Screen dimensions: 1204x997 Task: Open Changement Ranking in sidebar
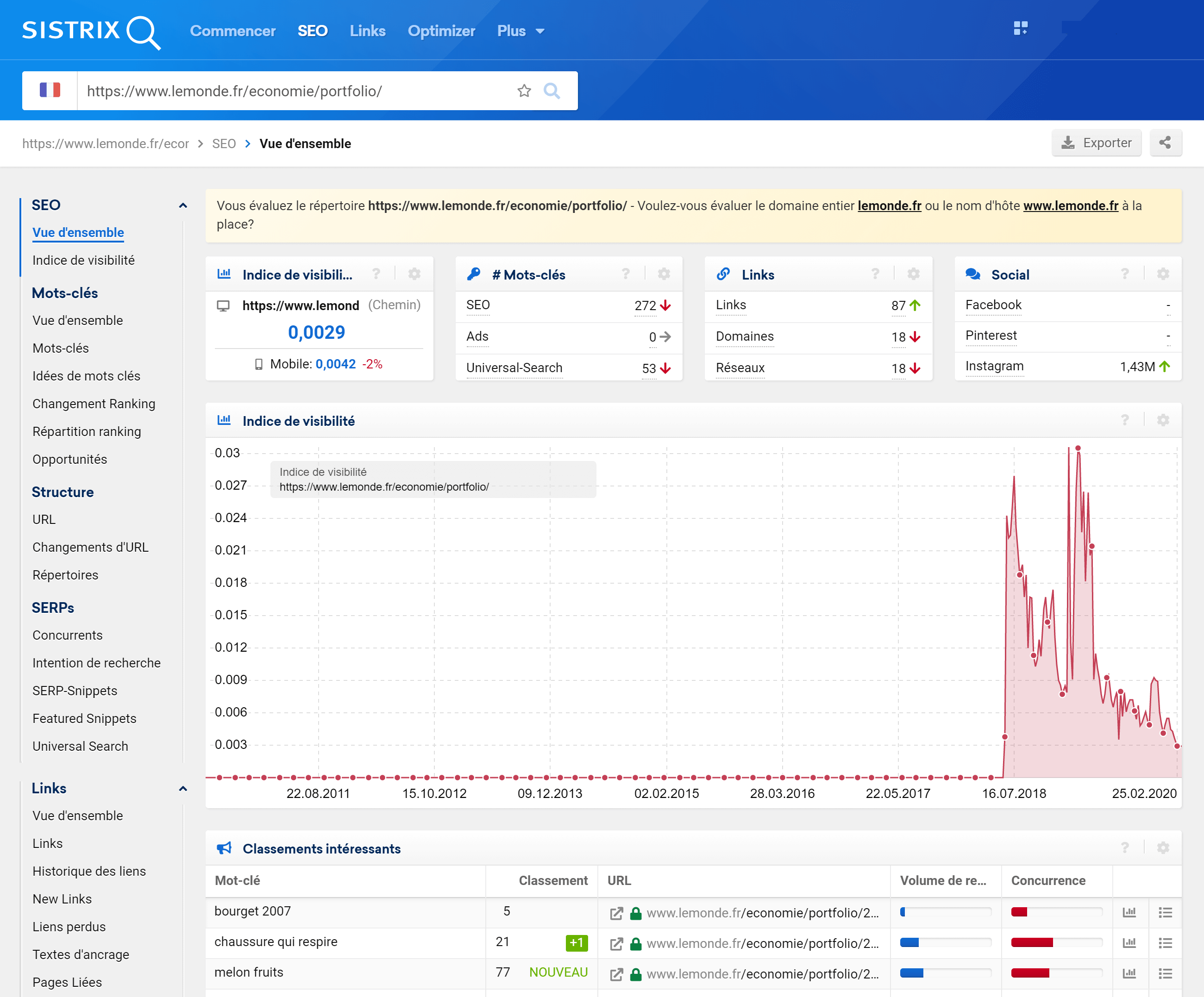[94, 404]
